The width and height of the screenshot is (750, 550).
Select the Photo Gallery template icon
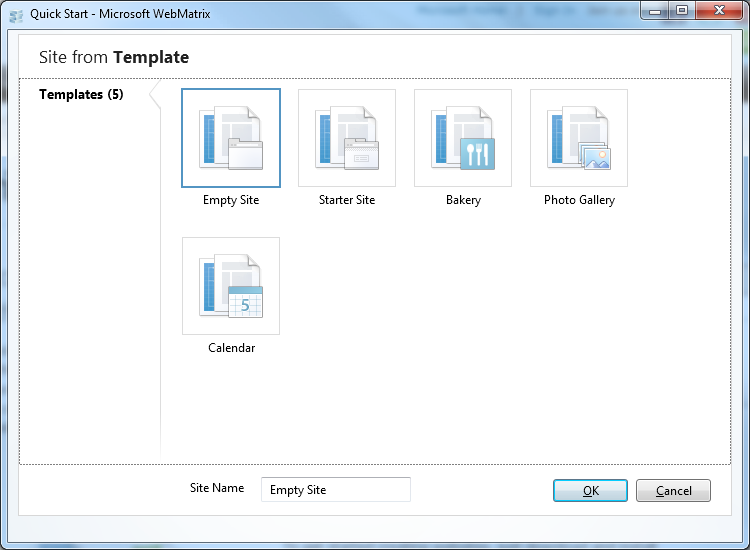pyautogui.click(x=579, y=138)
